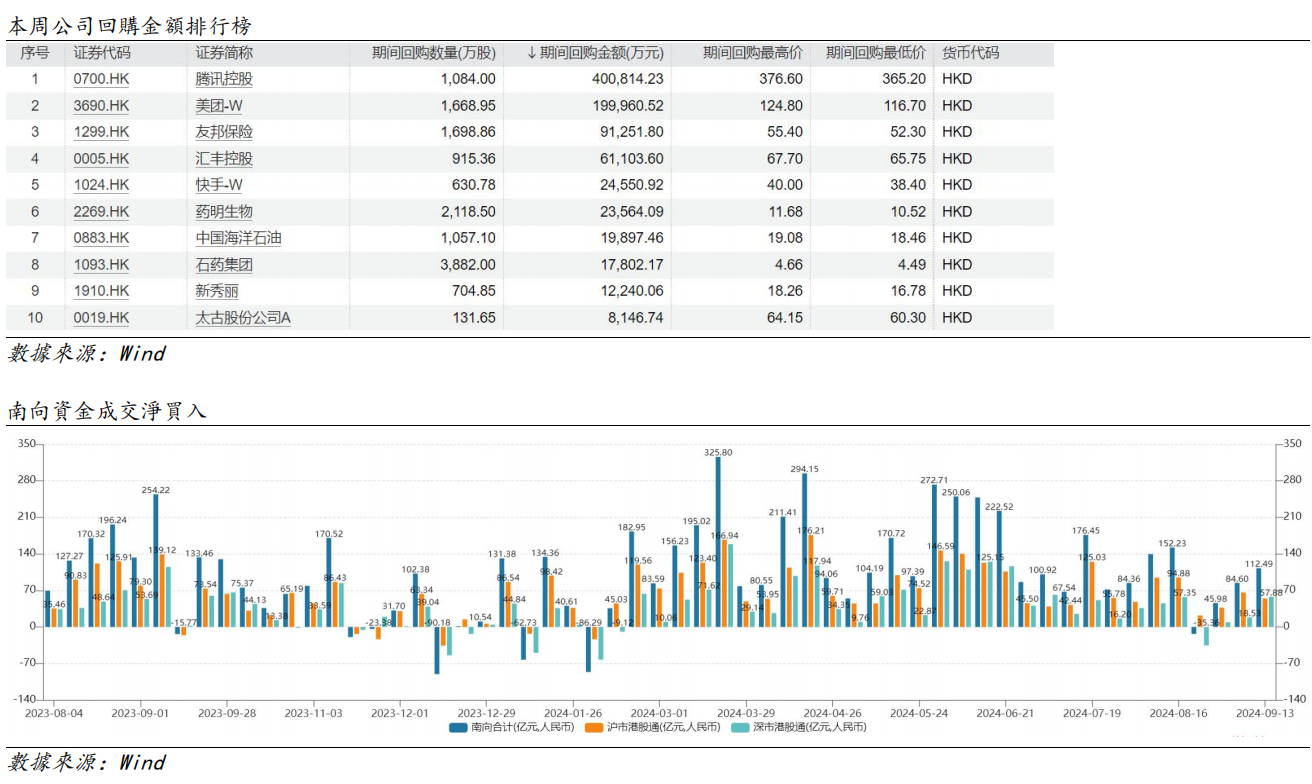The image size is (1312, 784).
Task: Click the 美团-W security name link
Action: click(218, 105)
